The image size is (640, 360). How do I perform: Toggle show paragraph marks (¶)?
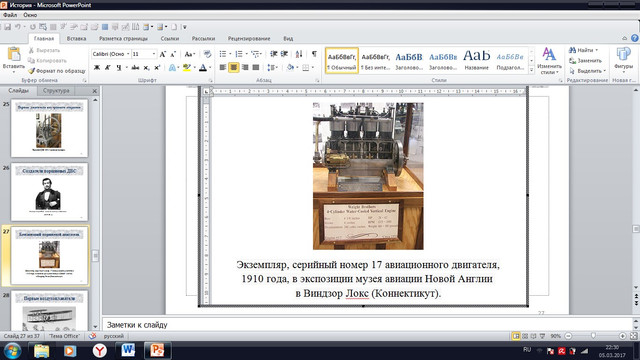(314, 54)
